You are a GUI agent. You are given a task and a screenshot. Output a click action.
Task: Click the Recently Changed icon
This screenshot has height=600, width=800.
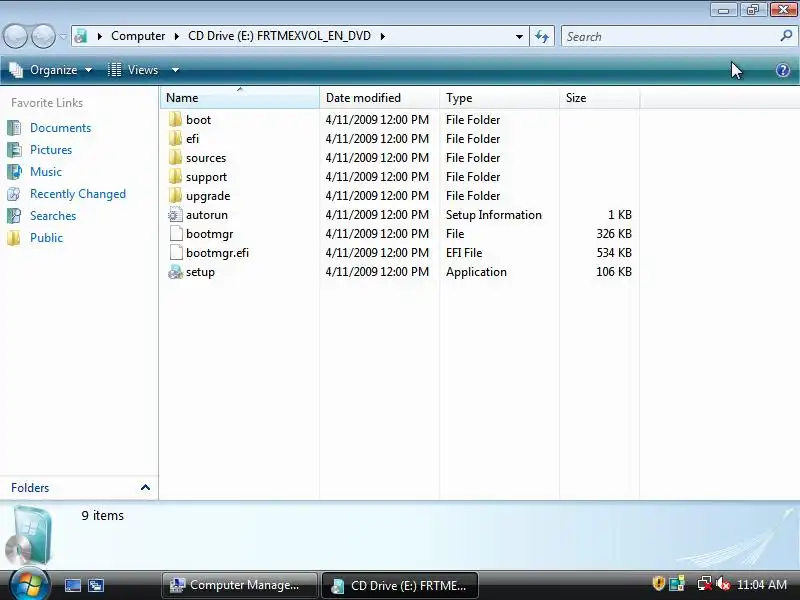click(14, 194)
